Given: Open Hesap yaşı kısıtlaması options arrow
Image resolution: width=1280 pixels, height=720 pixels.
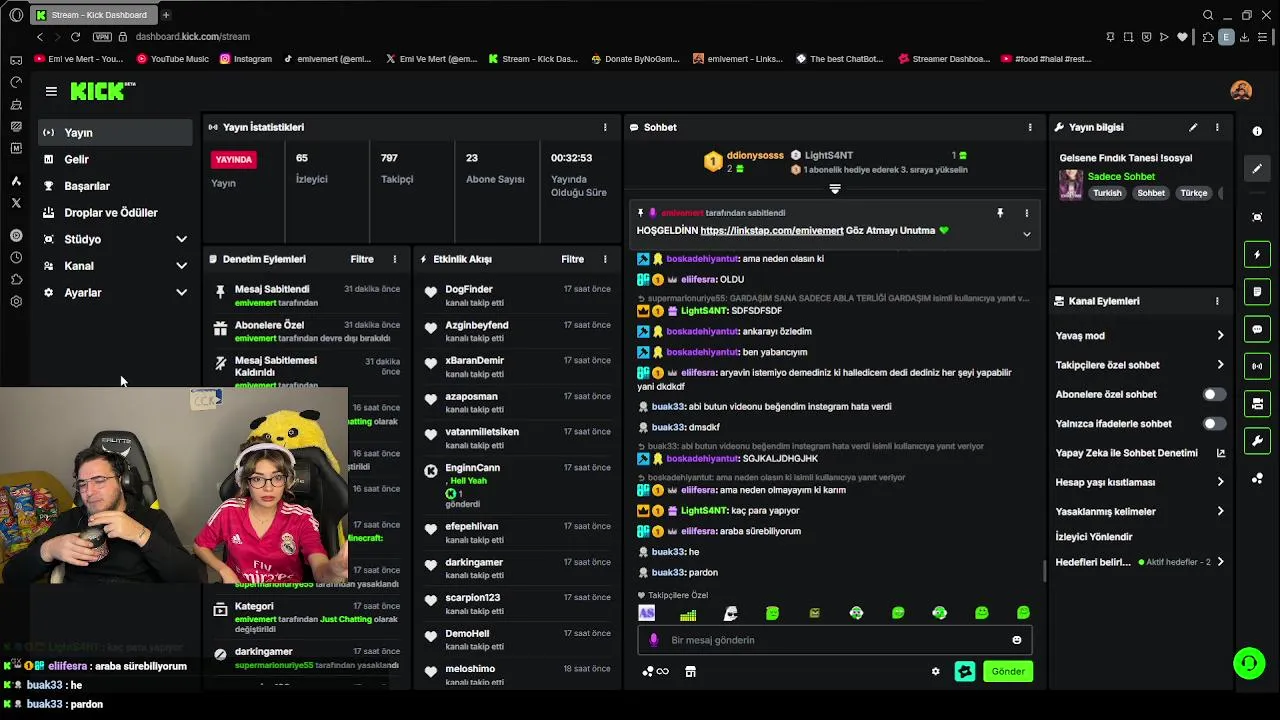Looking at the screenshot, I should coord(1220,482).
